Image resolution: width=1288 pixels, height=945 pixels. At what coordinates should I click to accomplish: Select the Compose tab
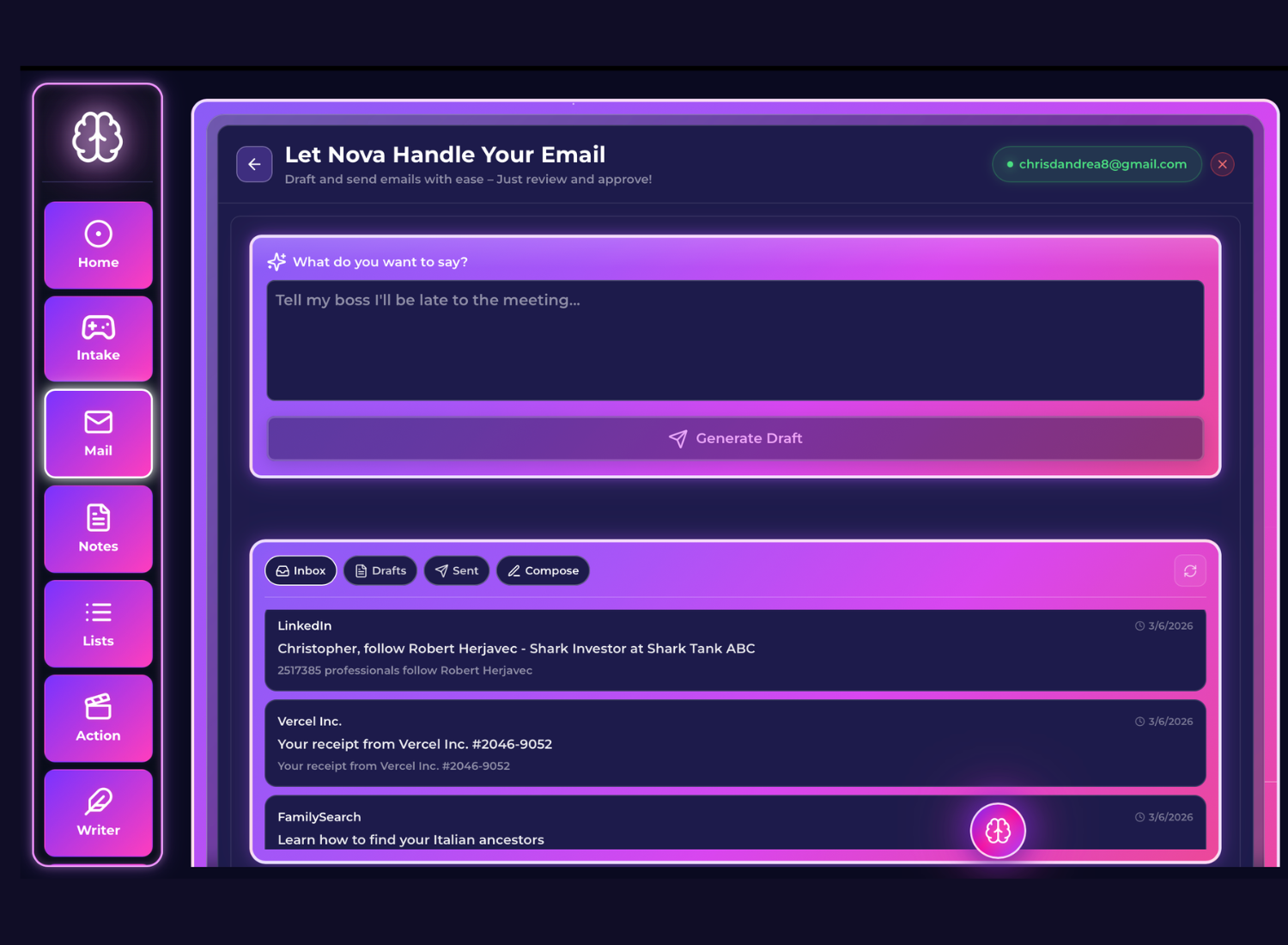coord(543,570)
